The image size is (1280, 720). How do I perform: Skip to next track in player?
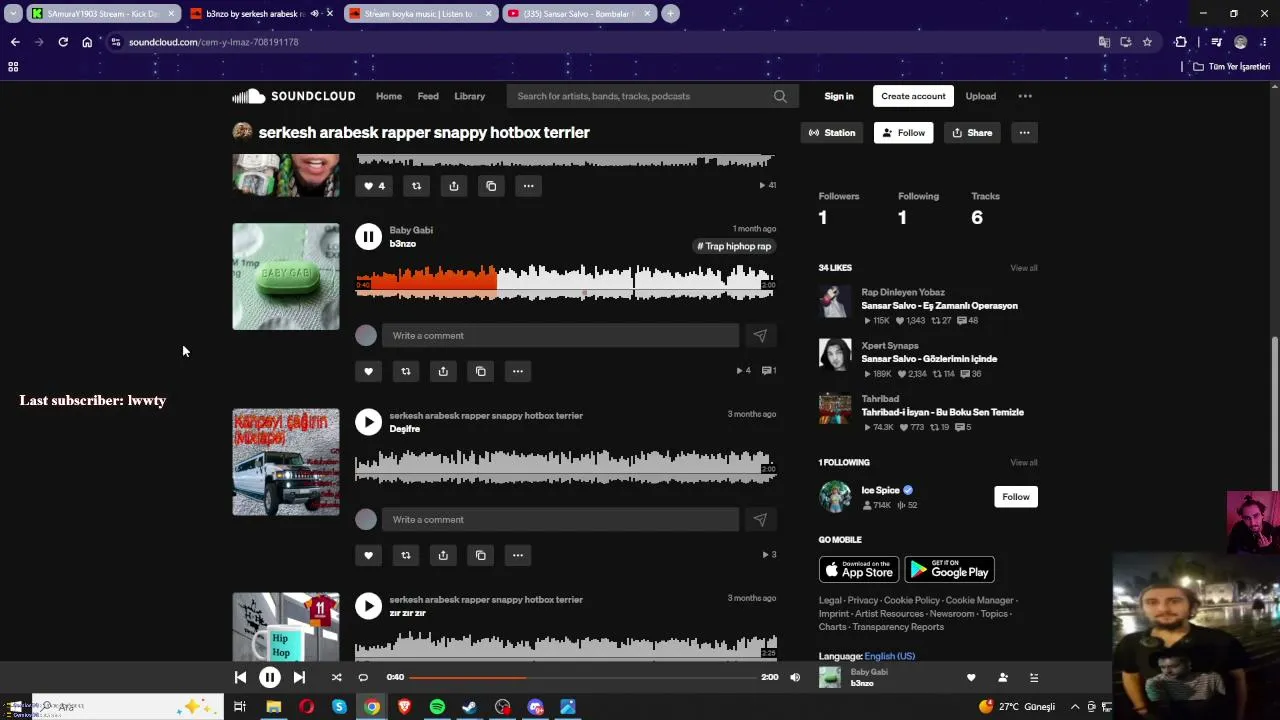tap(299, 677)
